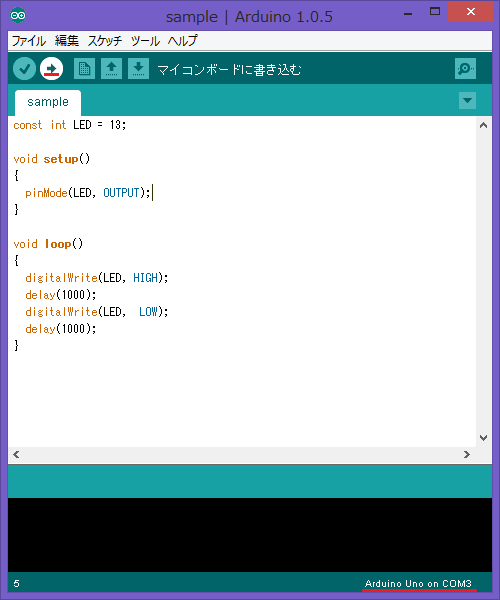
Task: Click the Verify checkmark button
Action: tap(24, 69)
